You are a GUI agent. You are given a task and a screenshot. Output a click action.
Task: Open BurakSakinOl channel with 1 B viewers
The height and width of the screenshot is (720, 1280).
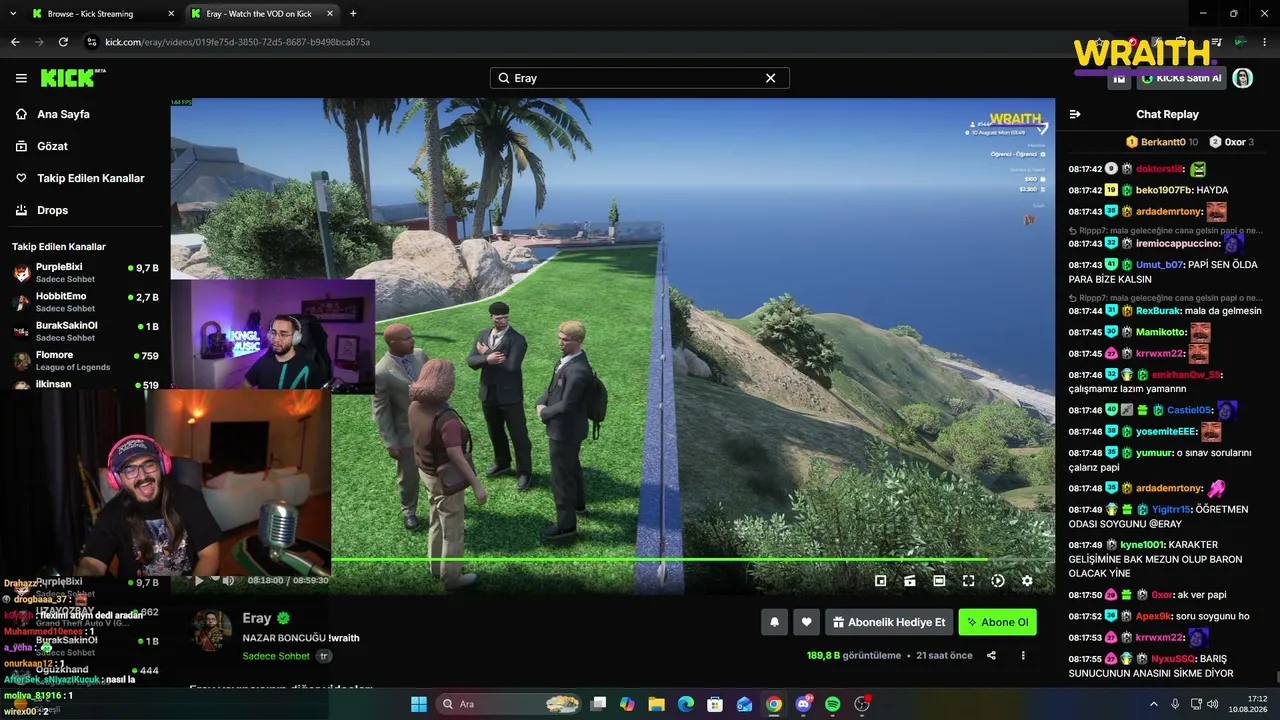[x=86, y=331]
